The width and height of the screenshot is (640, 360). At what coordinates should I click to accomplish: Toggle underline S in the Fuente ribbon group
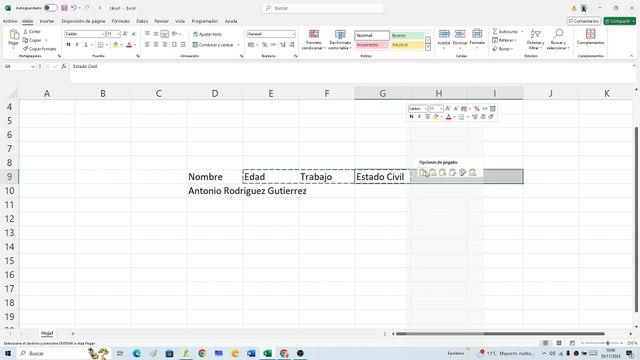click(x=86, y=44)
